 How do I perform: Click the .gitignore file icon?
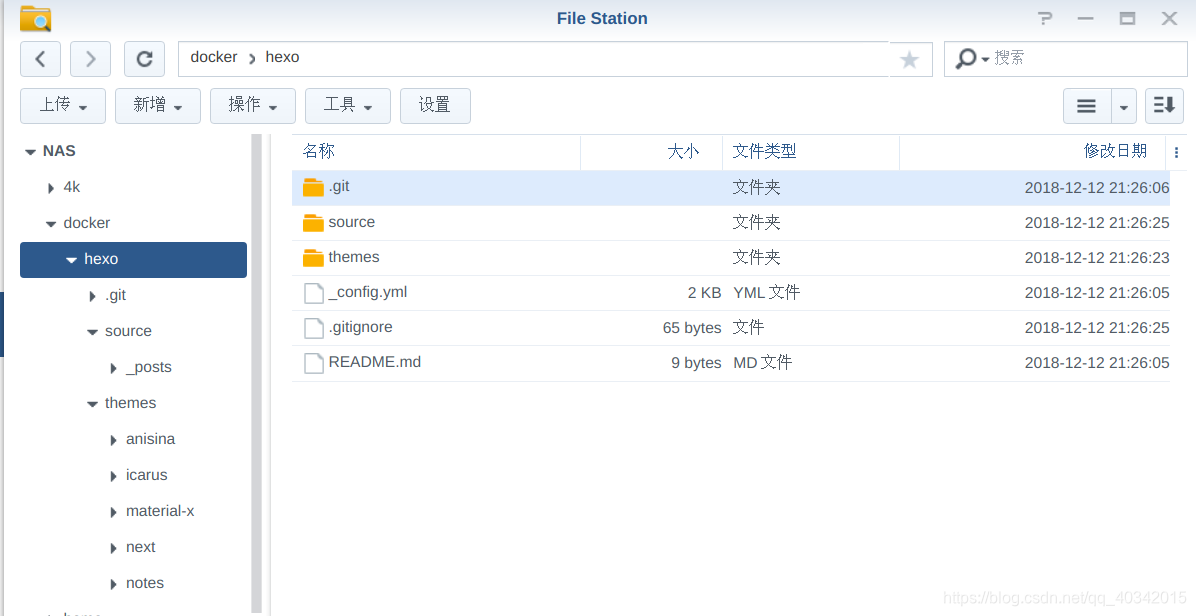pos(313,328)
